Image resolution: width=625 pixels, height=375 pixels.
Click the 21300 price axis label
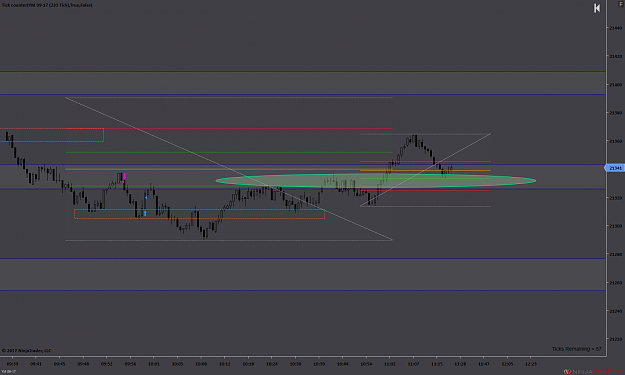click(615, 226)
